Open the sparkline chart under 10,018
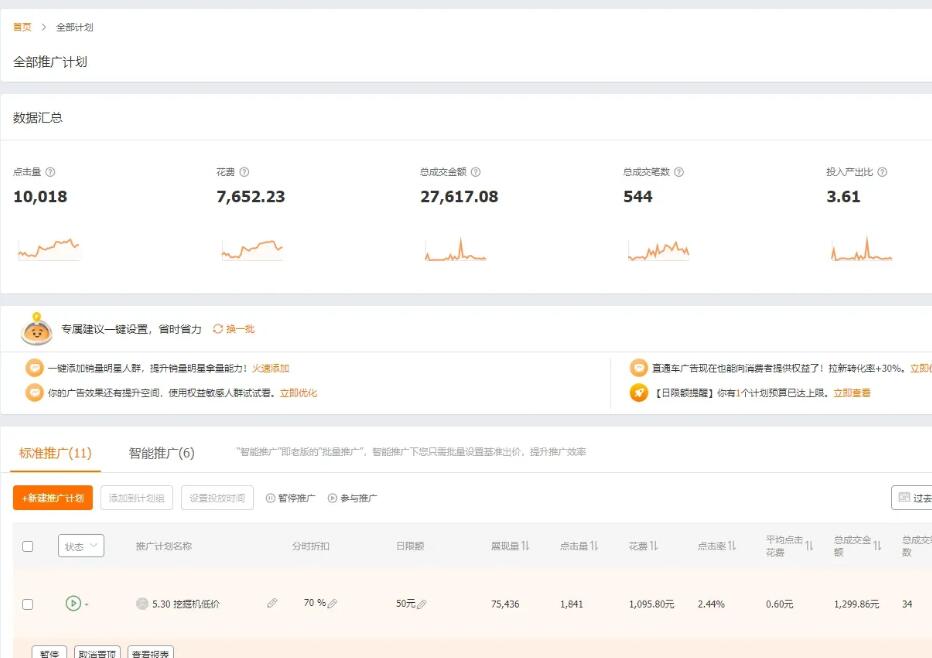Viewport: 932px width, 658px height. 49,248
